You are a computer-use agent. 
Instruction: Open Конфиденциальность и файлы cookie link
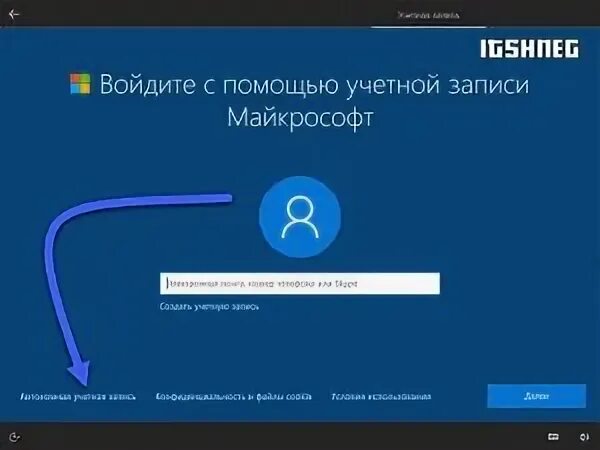(233, 396)
